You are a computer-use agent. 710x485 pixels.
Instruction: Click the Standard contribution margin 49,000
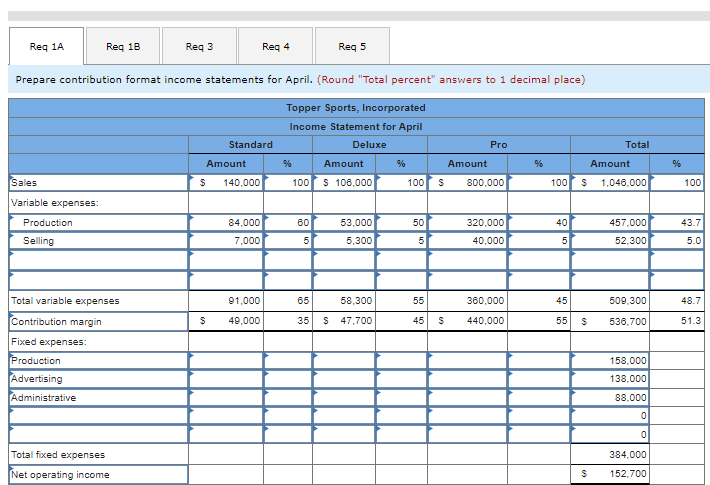pos(226,321)
